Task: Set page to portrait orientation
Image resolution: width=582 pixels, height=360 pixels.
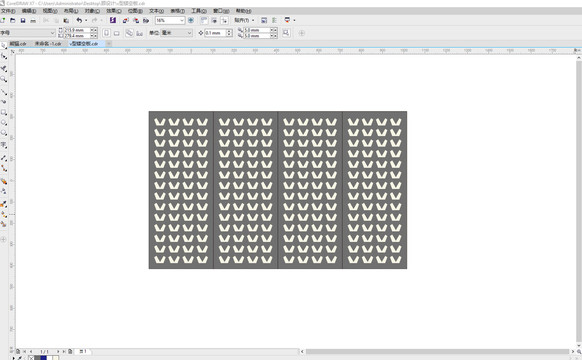Action: point(106,33)
